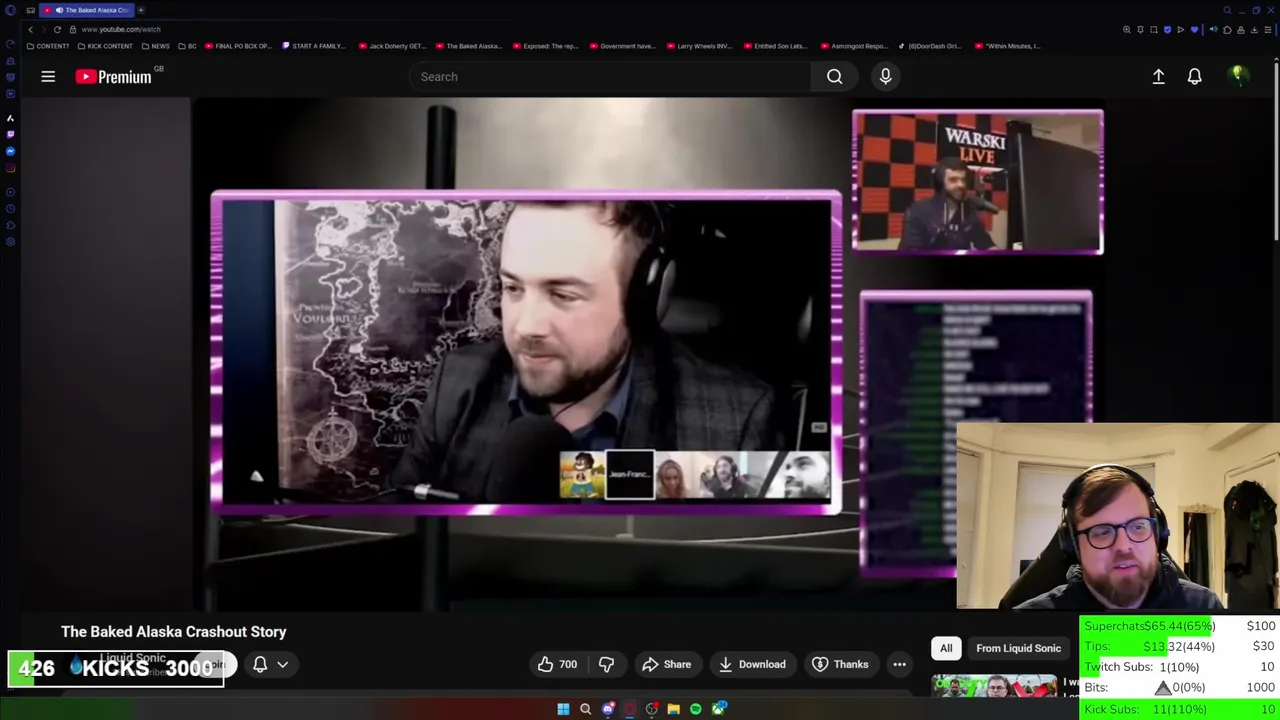Click the Kick Subs goal bar
The image size is (1280, 720).
pyautogui.click(x=1180, y=709)
